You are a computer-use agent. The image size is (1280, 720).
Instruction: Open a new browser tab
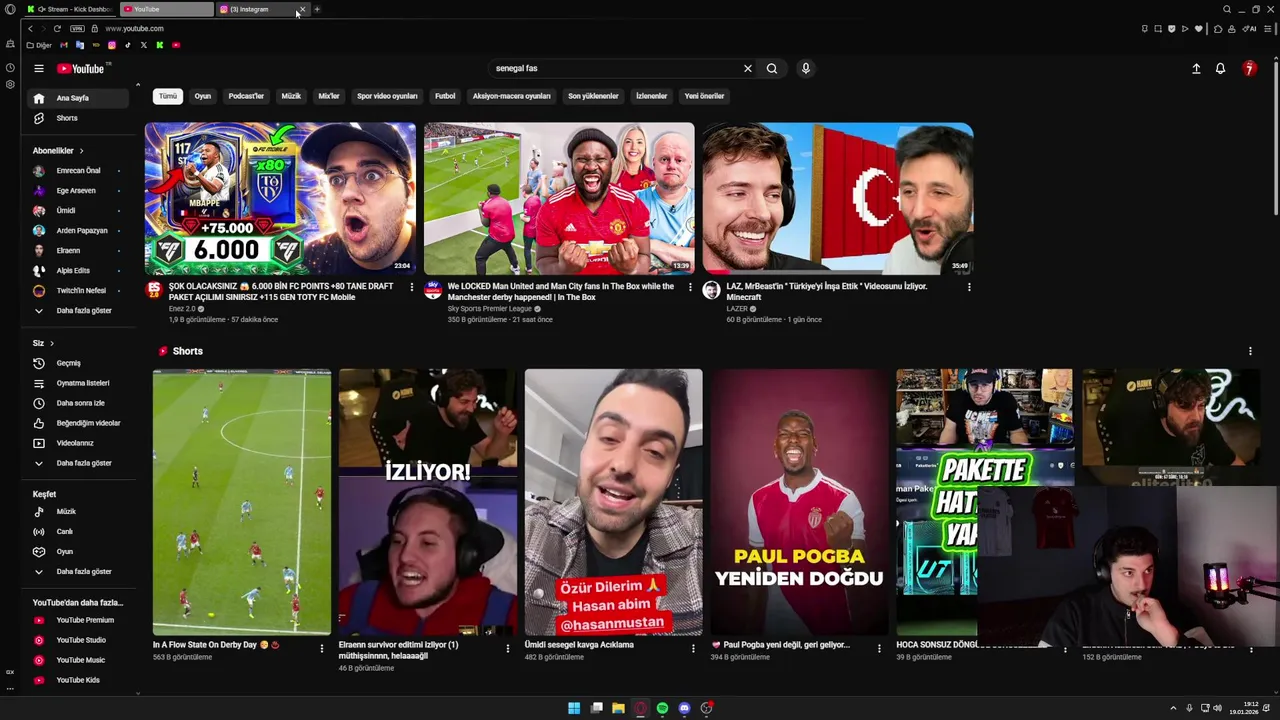(x=317, y=9)
